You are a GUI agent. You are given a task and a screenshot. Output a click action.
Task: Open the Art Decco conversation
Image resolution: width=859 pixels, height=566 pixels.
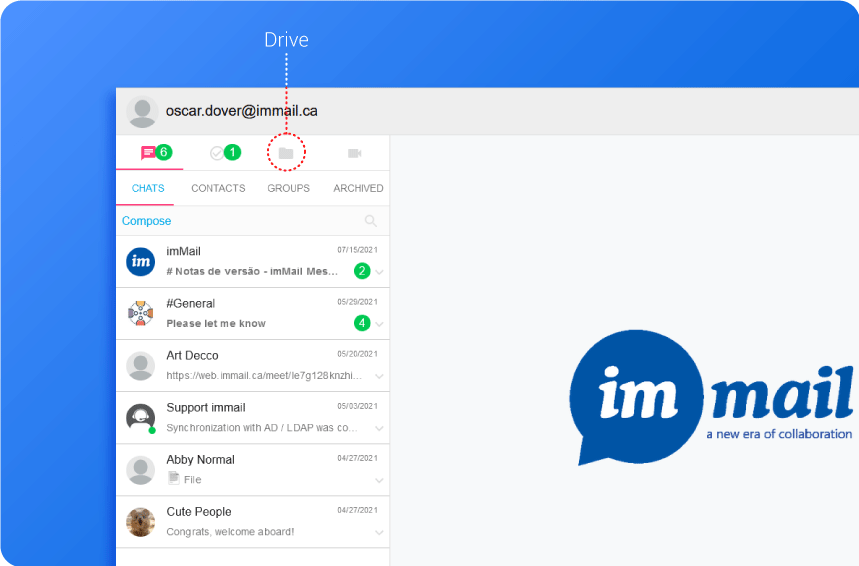(x=253, y=365)
